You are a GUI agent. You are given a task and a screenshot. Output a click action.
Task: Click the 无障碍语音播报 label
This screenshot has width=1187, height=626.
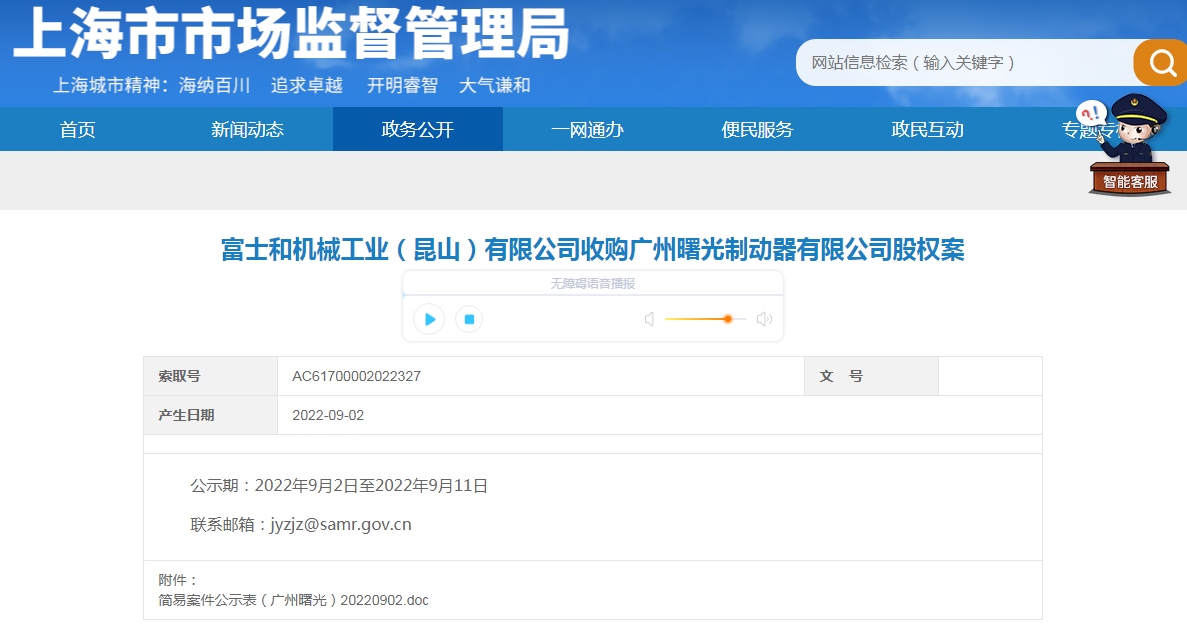pyautogui.click(x=593, y=284)
